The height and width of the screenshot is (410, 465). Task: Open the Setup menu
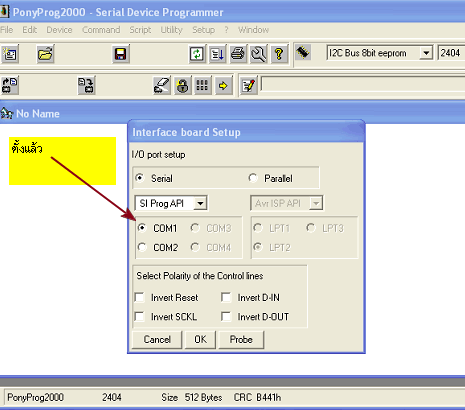tap(203, 30)
